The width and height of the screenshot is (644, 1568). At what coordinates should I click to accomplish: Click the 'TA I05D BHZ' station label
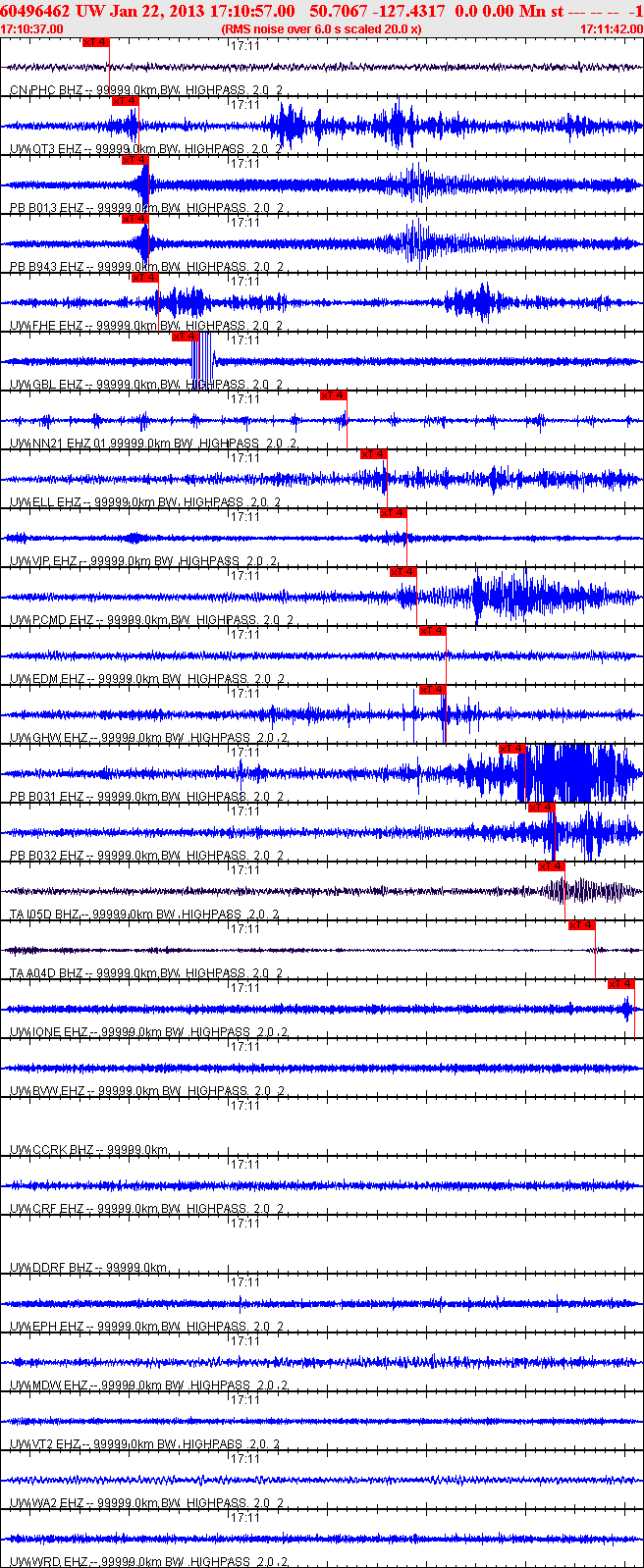tap(45, 915)
